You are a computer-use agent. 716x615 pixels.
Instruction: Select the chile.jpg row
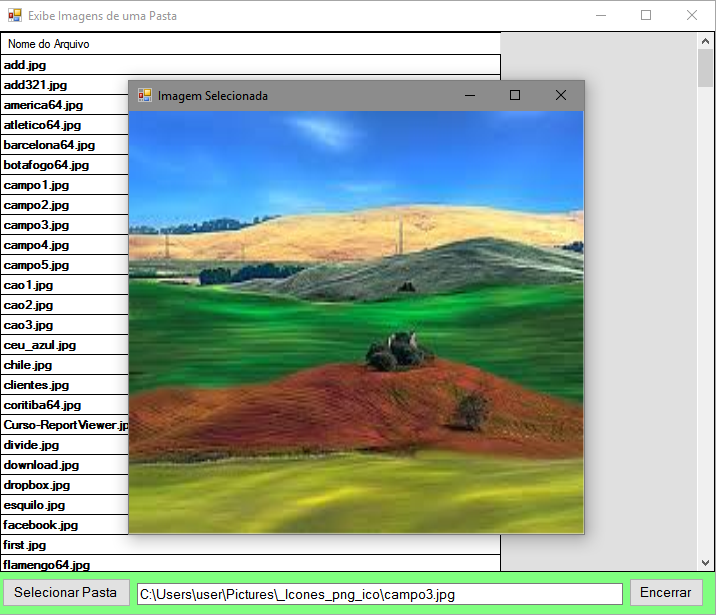pos(65,365)
